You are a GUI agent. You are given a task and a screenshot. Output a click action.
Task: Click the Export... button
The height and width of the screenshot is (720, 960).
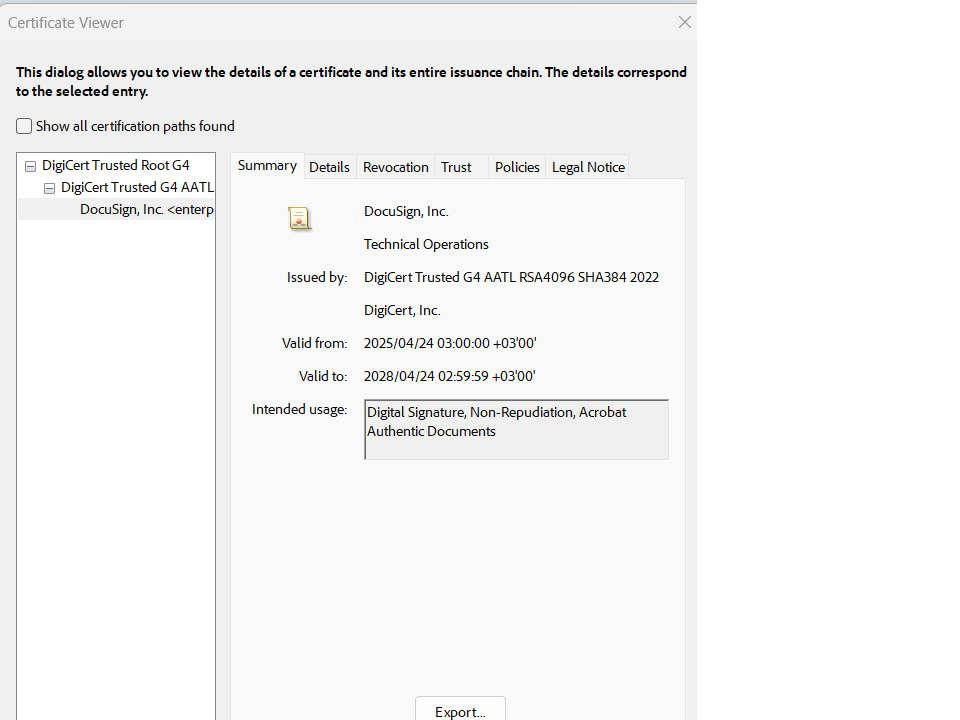460,711
